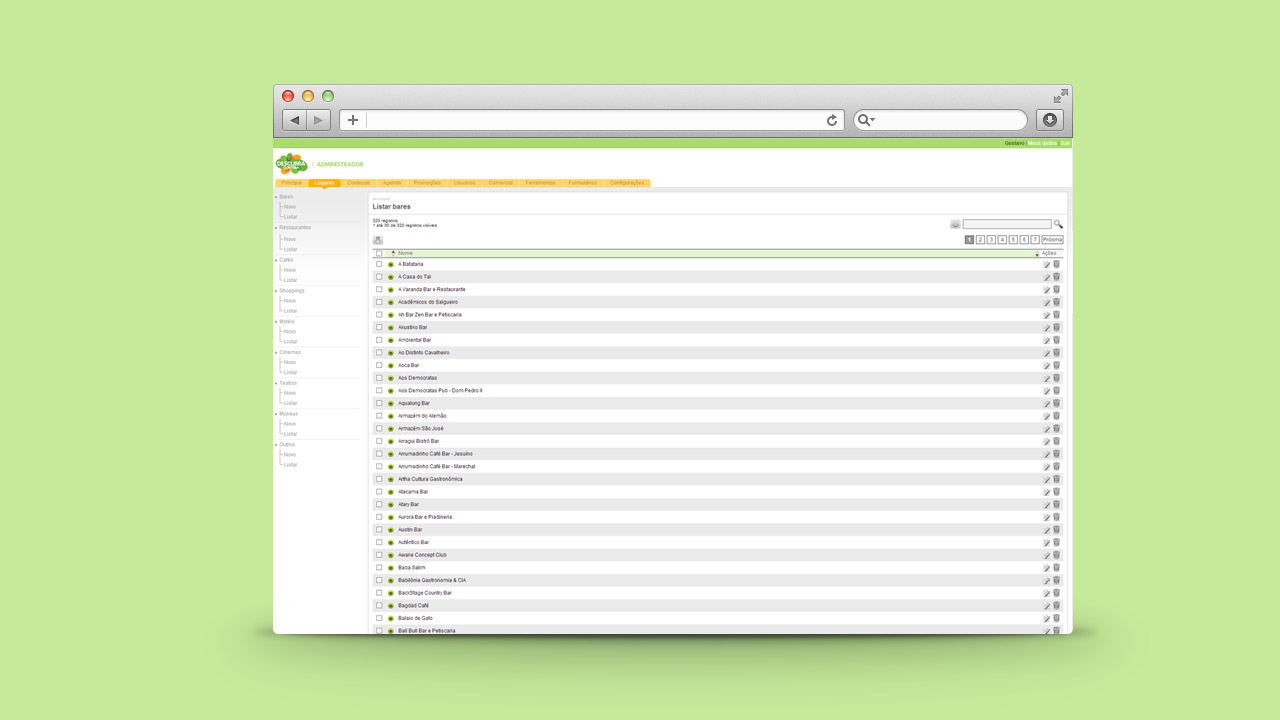Viewport: 1280px width, 720px height.
Task: Check the box for Babilônia Gastronomia & CIA
Action: tap(379, 580)
